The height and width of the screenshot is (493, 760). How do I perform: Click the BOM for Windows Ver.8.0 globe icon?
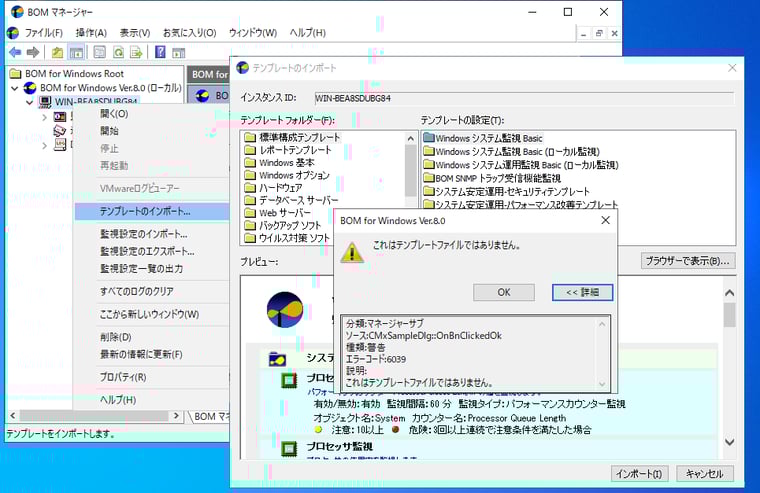coord(30,88)
